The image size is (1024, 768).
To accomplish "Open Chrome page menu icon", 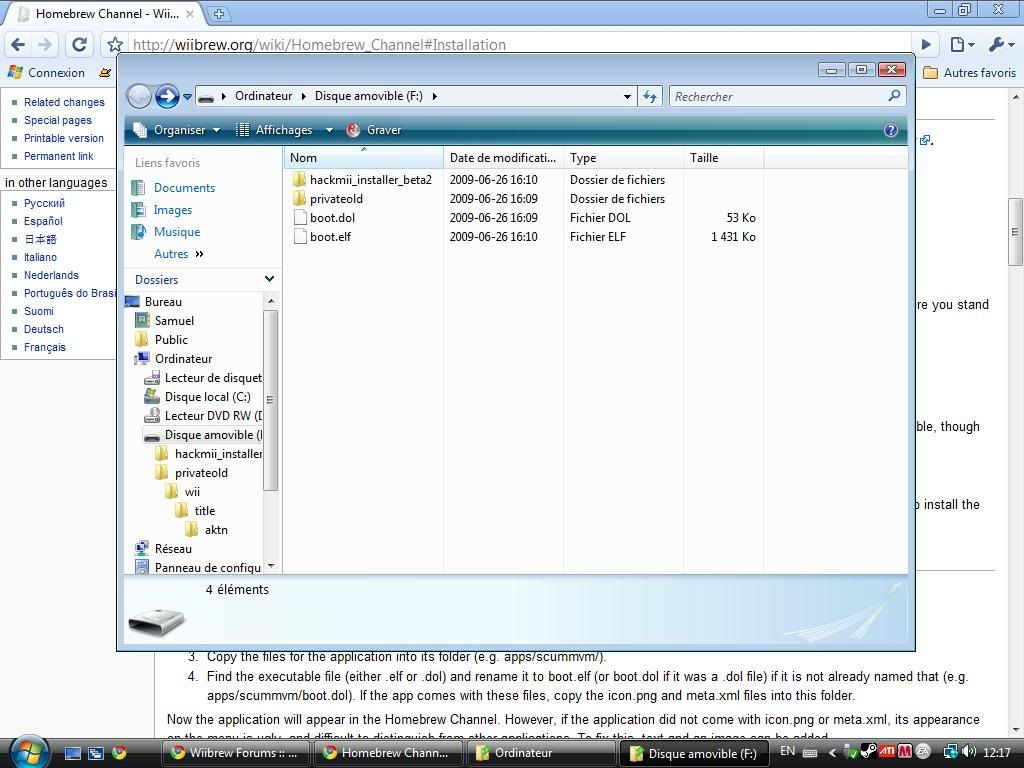I will [x=962, y=44].
